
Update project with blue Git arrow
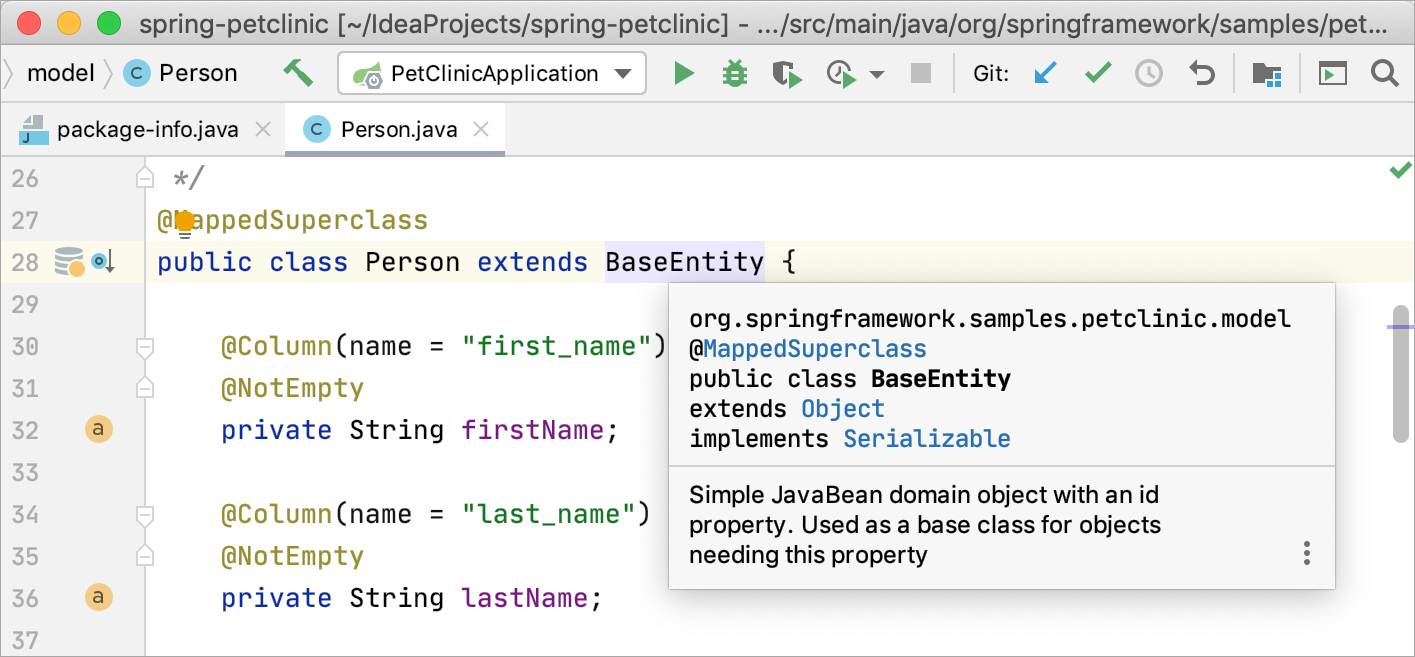(x=1045, y=73)
